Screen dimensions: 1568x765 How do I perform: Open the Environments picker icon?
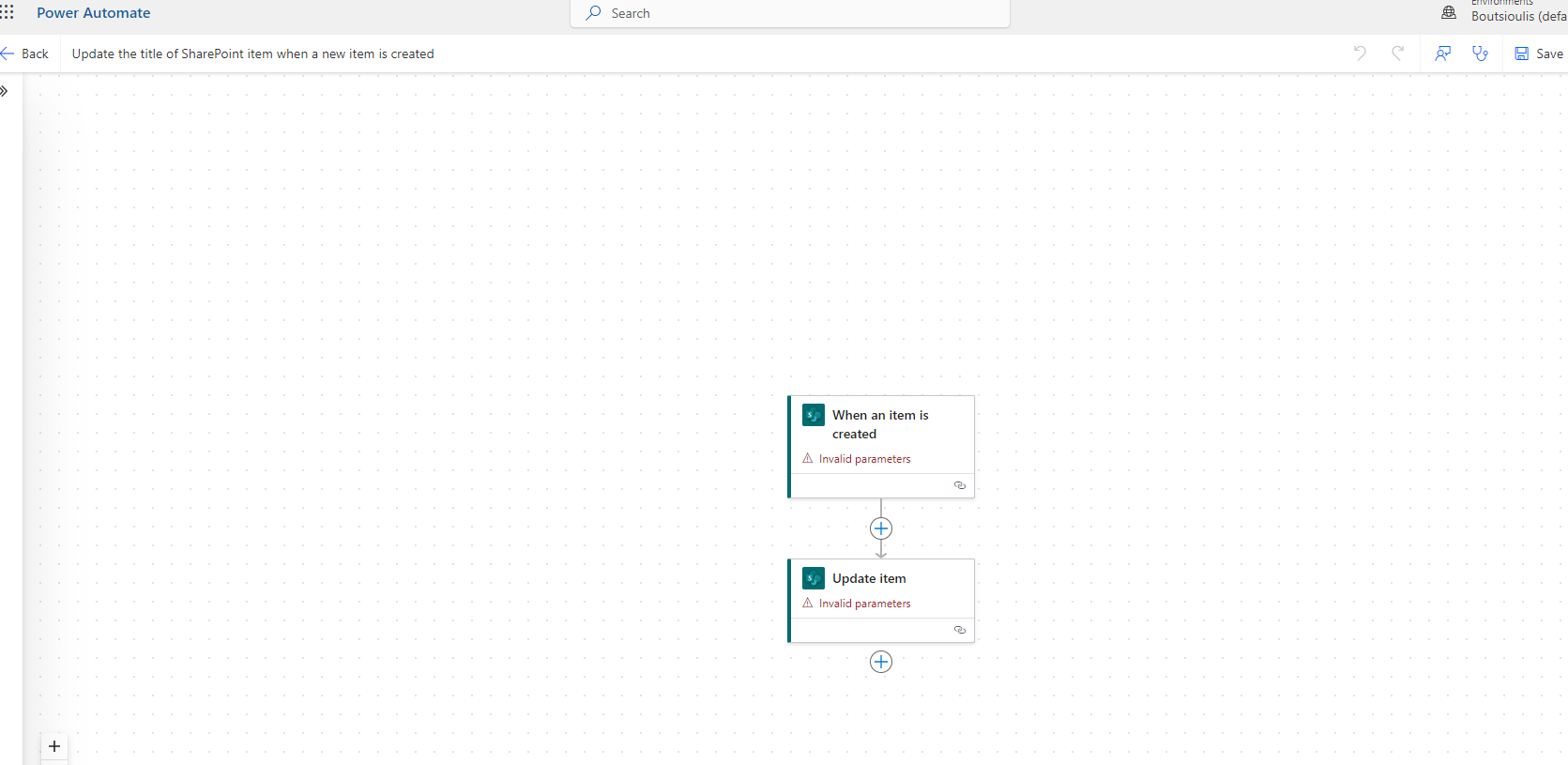click(1449, 13)
